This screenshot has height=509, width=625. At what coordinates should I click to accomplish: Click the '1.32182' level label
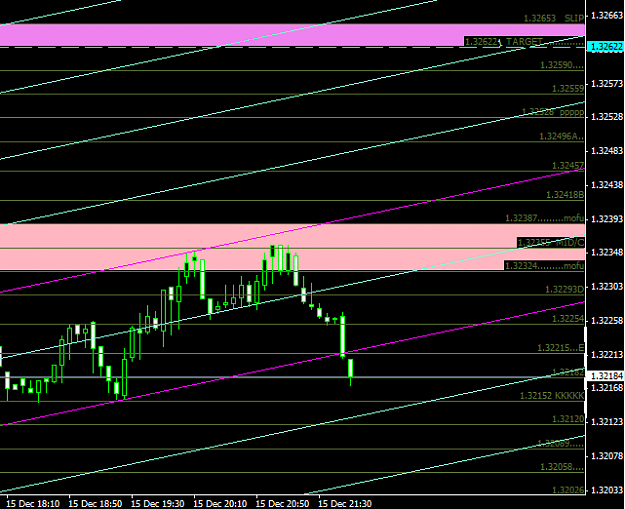click(x=568, y=373)
